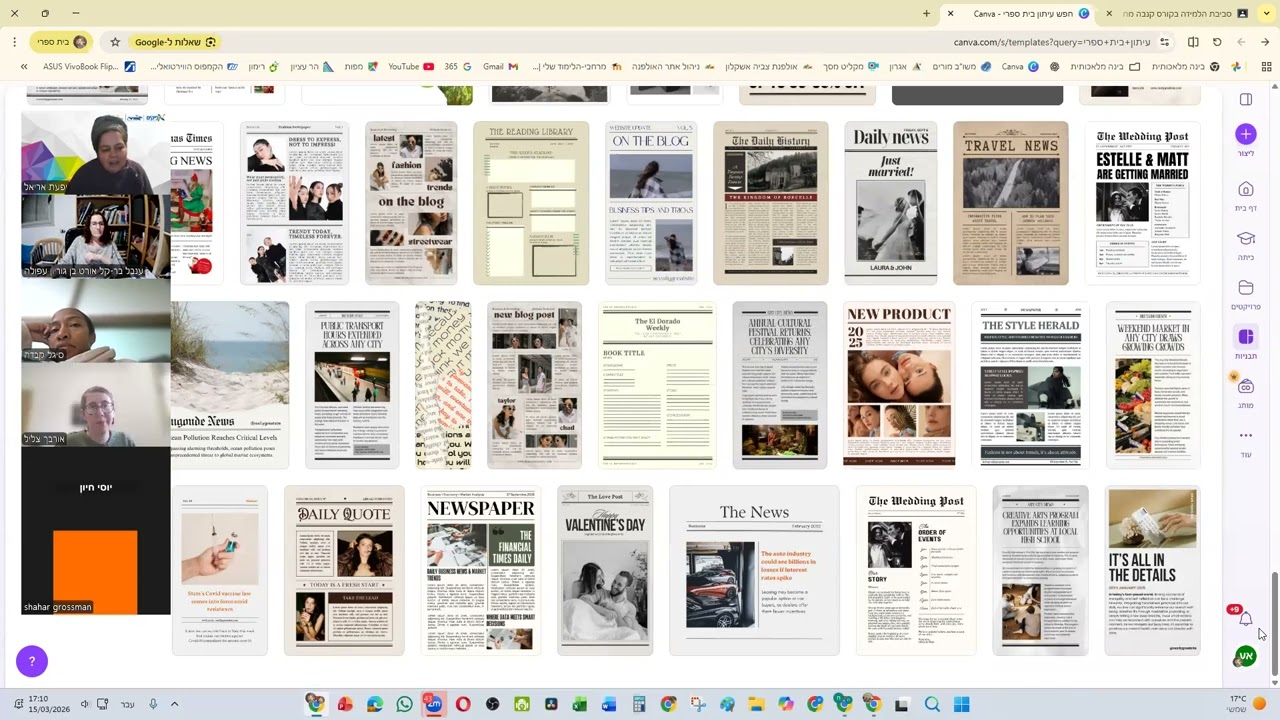Choose The Style Herald template
The image size is (1280, 720).
1030,385
